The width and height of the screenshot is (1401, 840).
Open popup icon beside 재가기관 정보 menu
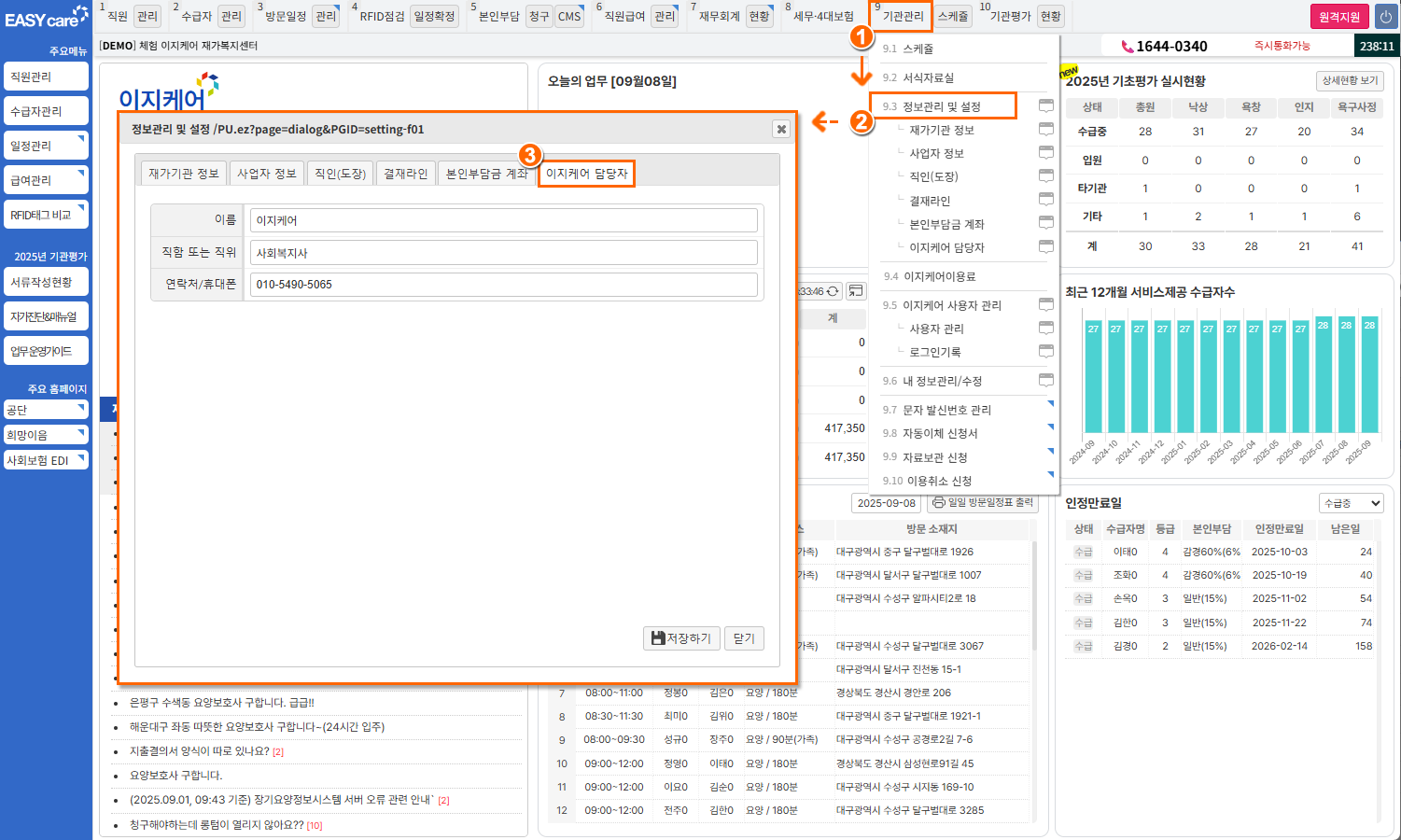click(1046, 129)
